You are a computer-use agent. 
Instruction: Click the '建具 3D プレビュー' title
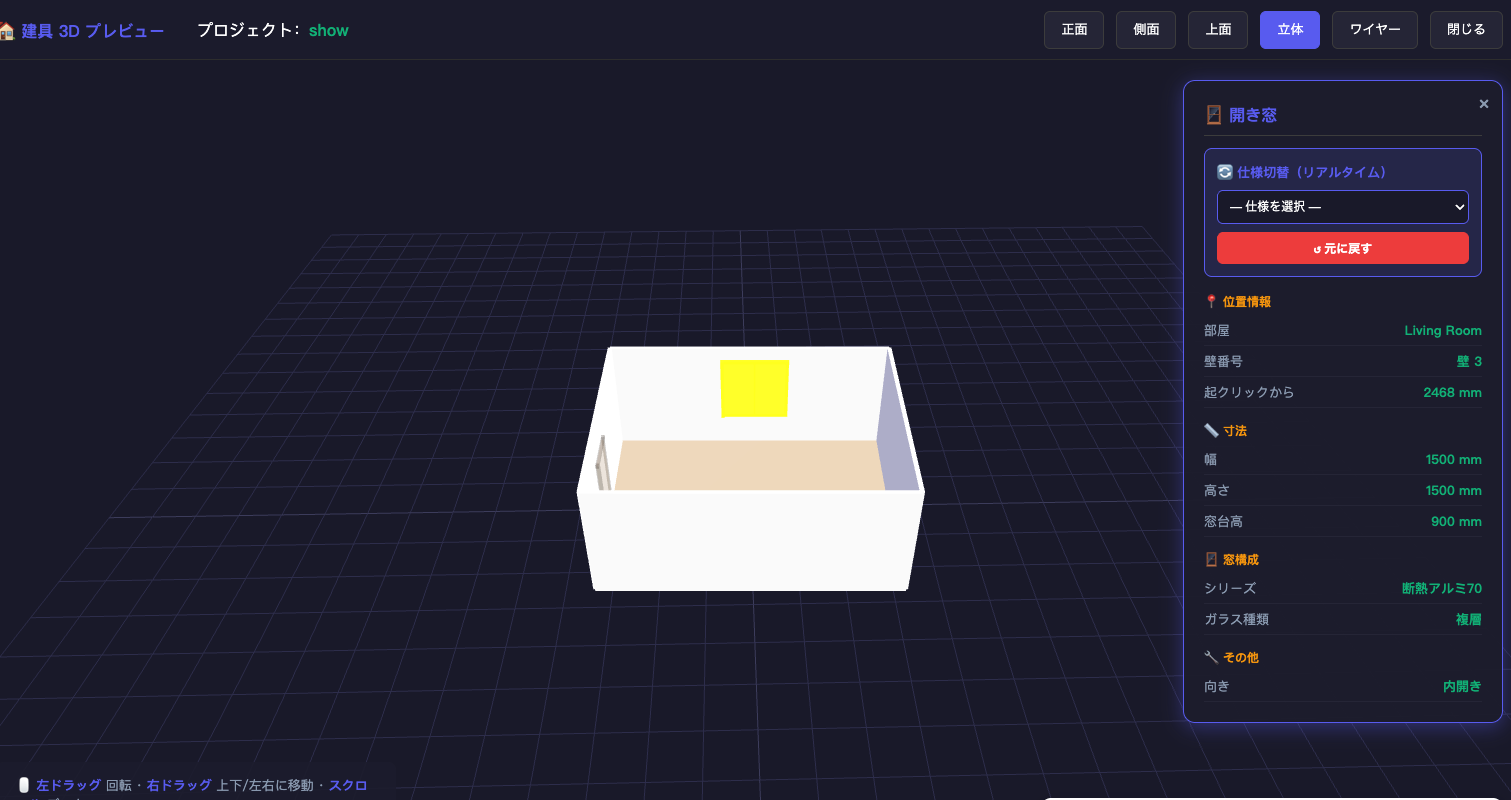(93, 31)
